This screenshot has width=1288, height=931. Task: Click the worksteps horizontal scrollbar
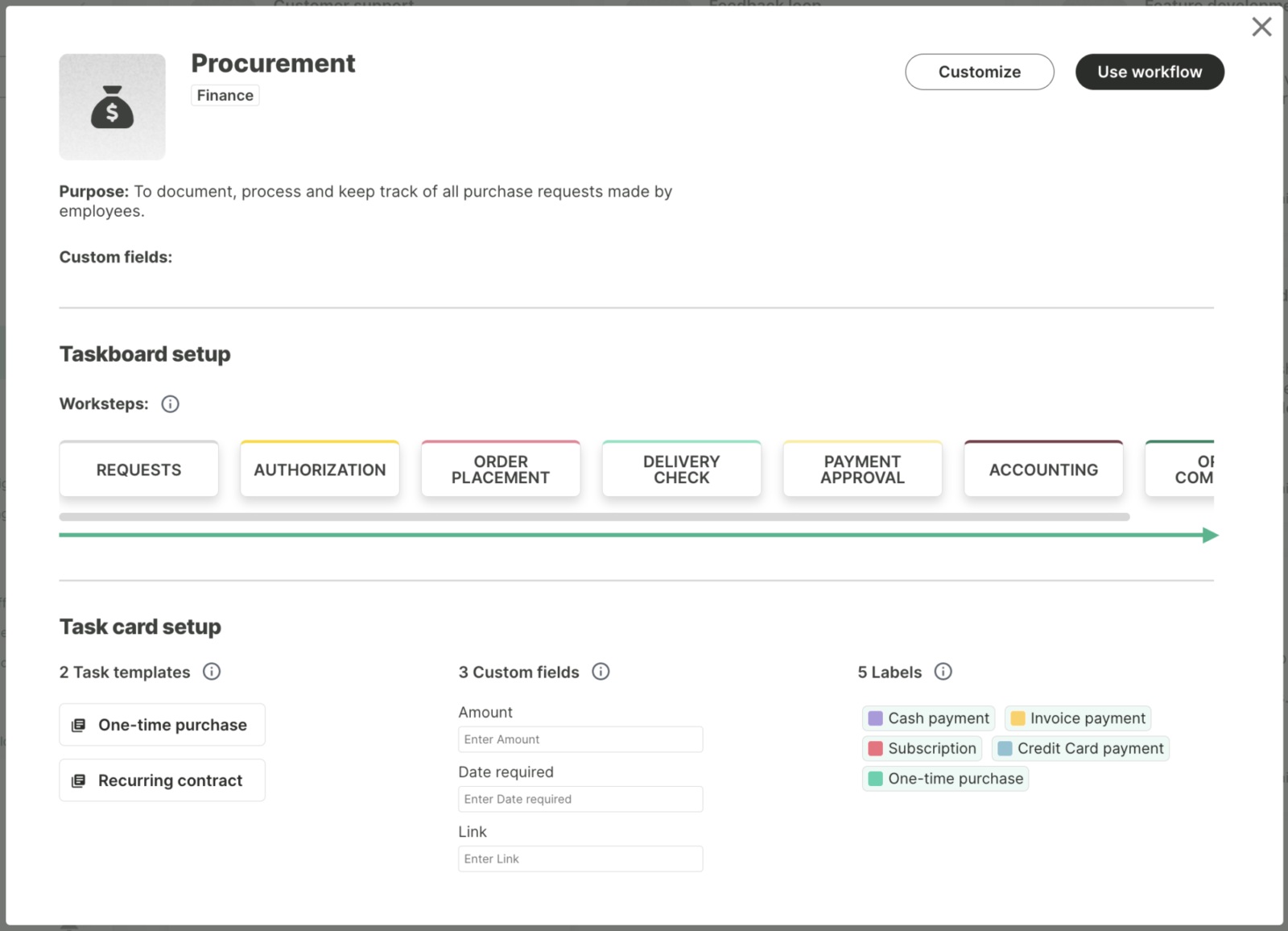594,517
